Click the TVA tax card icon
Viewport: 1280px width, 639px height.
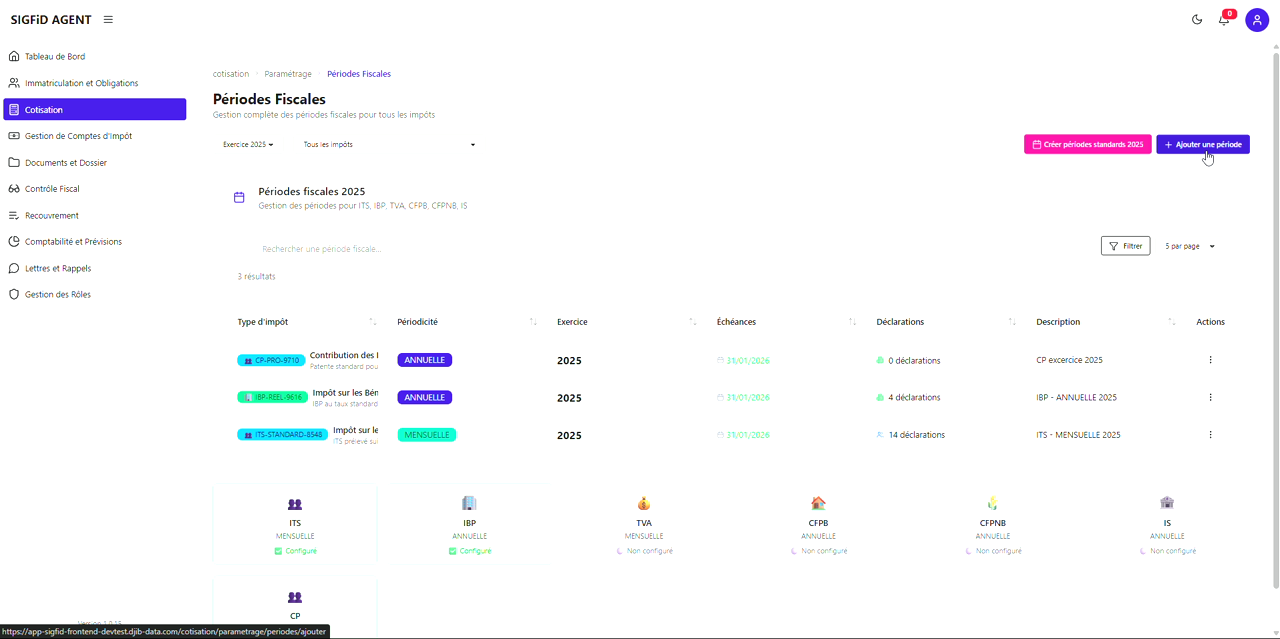click(644, 504)
